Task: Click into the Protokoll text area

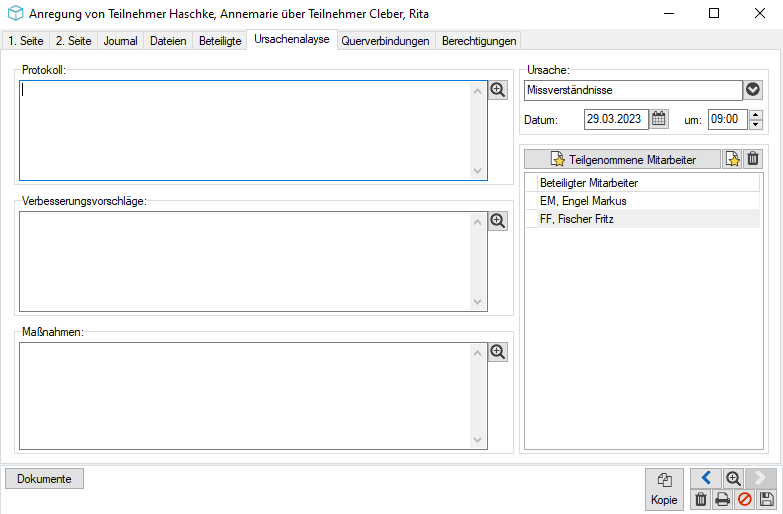Action: coord(245,130)
